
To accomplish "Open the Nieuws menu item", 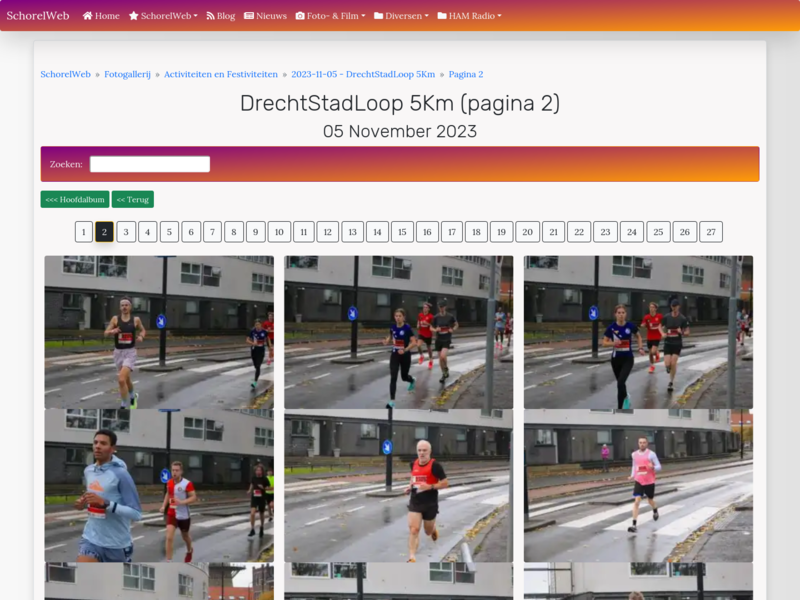I will (x=265, y=16).
